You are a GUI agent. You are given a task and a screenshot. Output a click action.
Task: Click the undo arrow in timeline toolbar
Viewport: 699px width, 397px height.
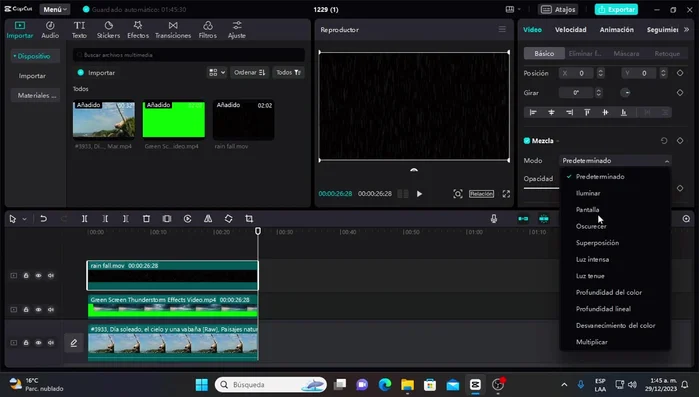(43, 219)
